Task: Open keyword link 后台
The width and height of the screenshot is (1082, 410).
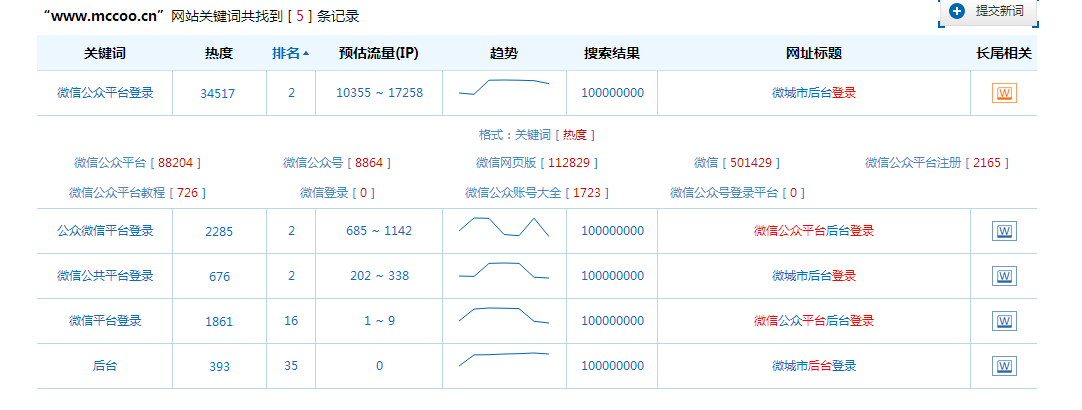Action: pyautogui.click(x=105, y=365)
